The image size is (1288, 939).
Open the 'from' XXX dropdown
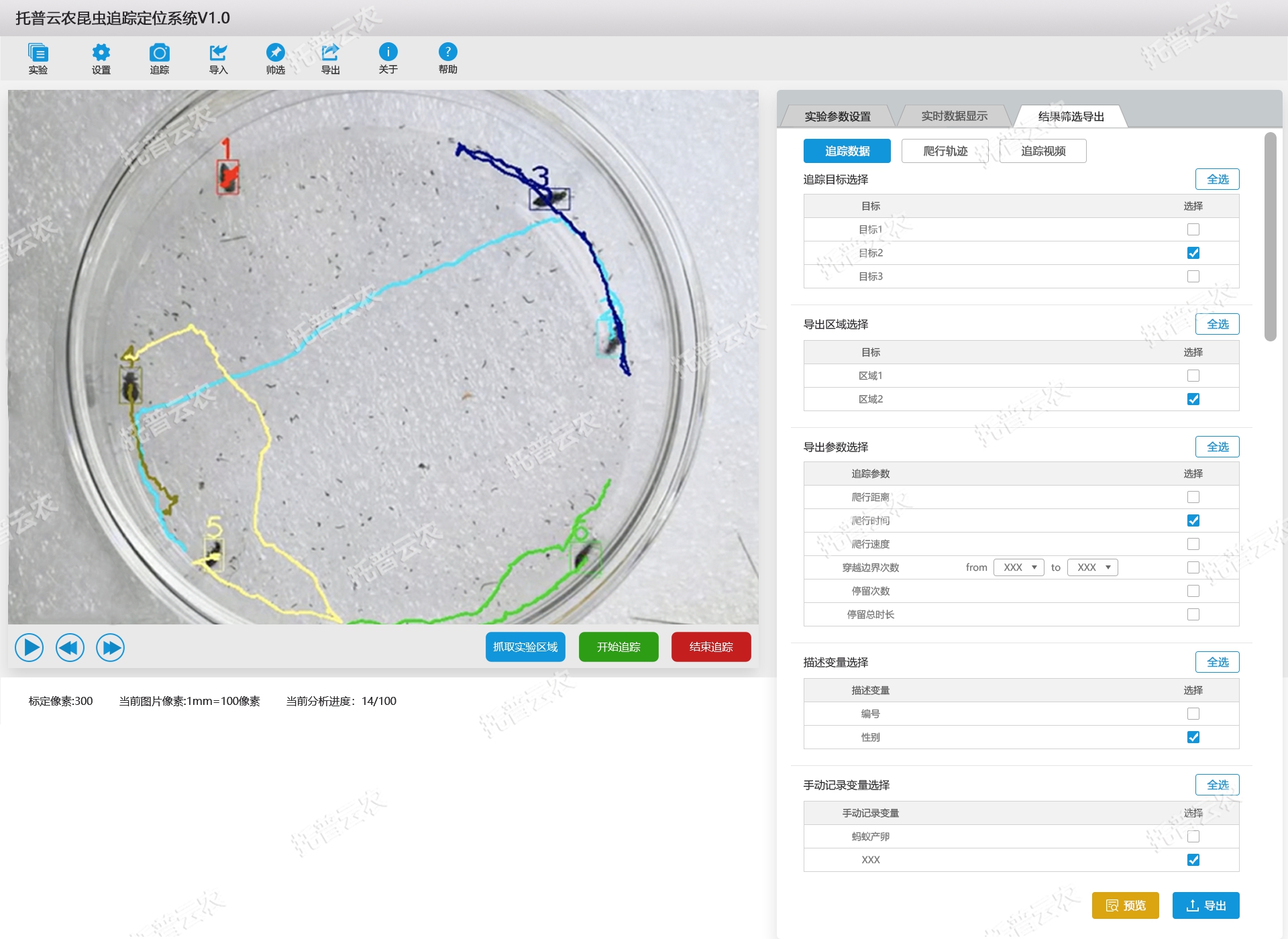[1019, 567]
